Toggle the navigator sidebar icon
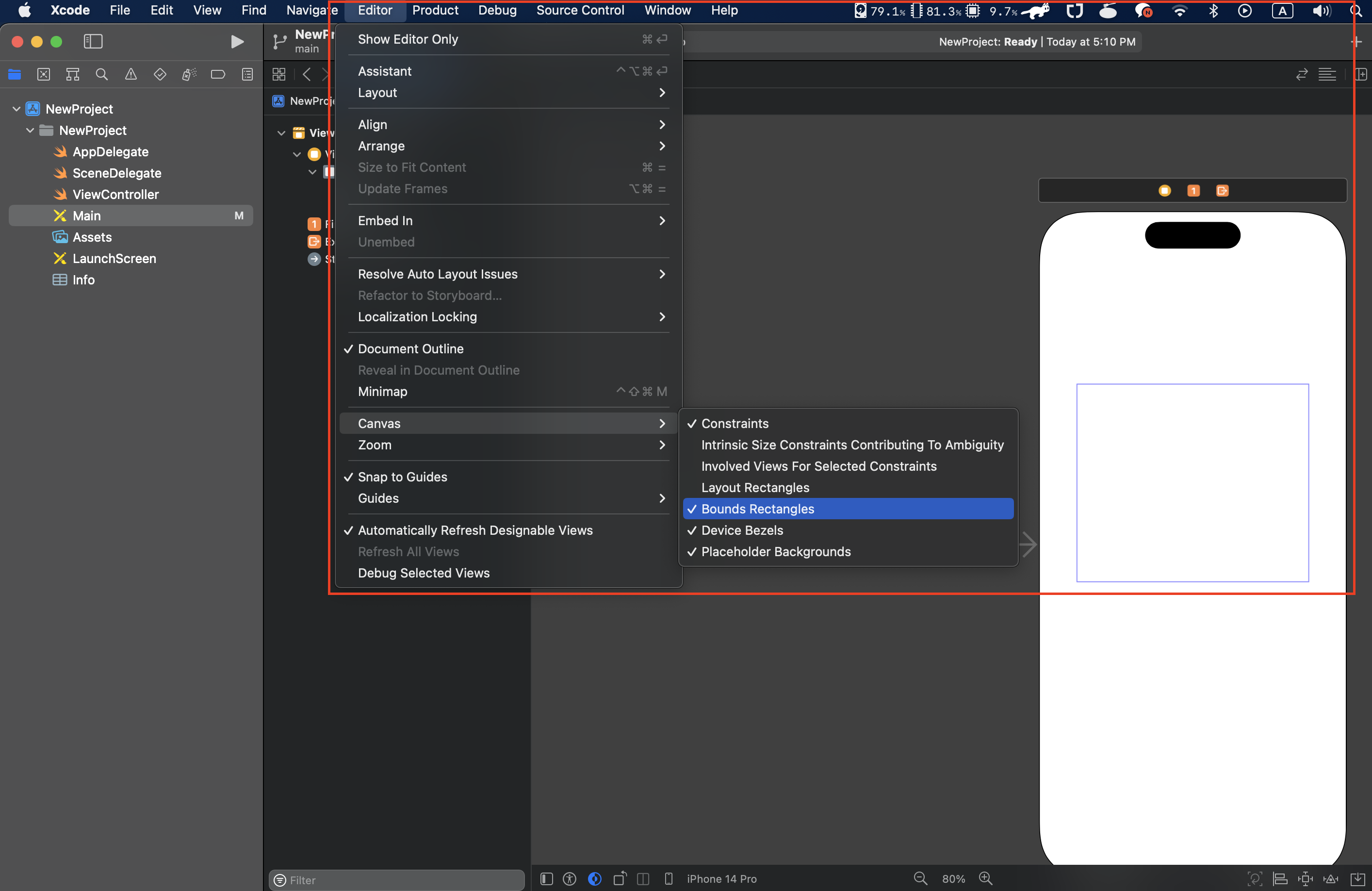This screenshot has height=891, width=1372. pyautogui.click(x=93, y=42)
